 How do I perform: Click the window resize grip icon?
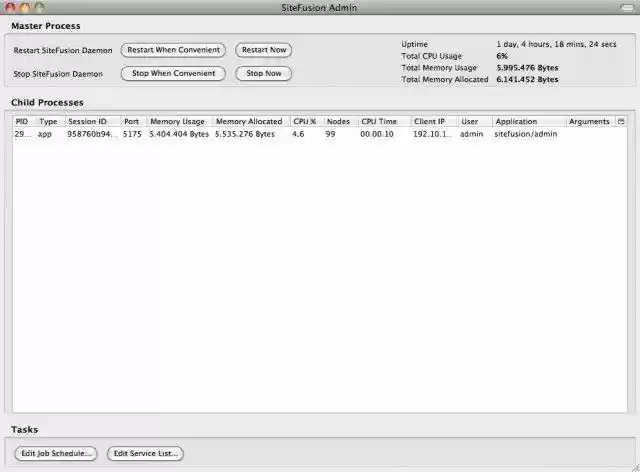[636, 468]
